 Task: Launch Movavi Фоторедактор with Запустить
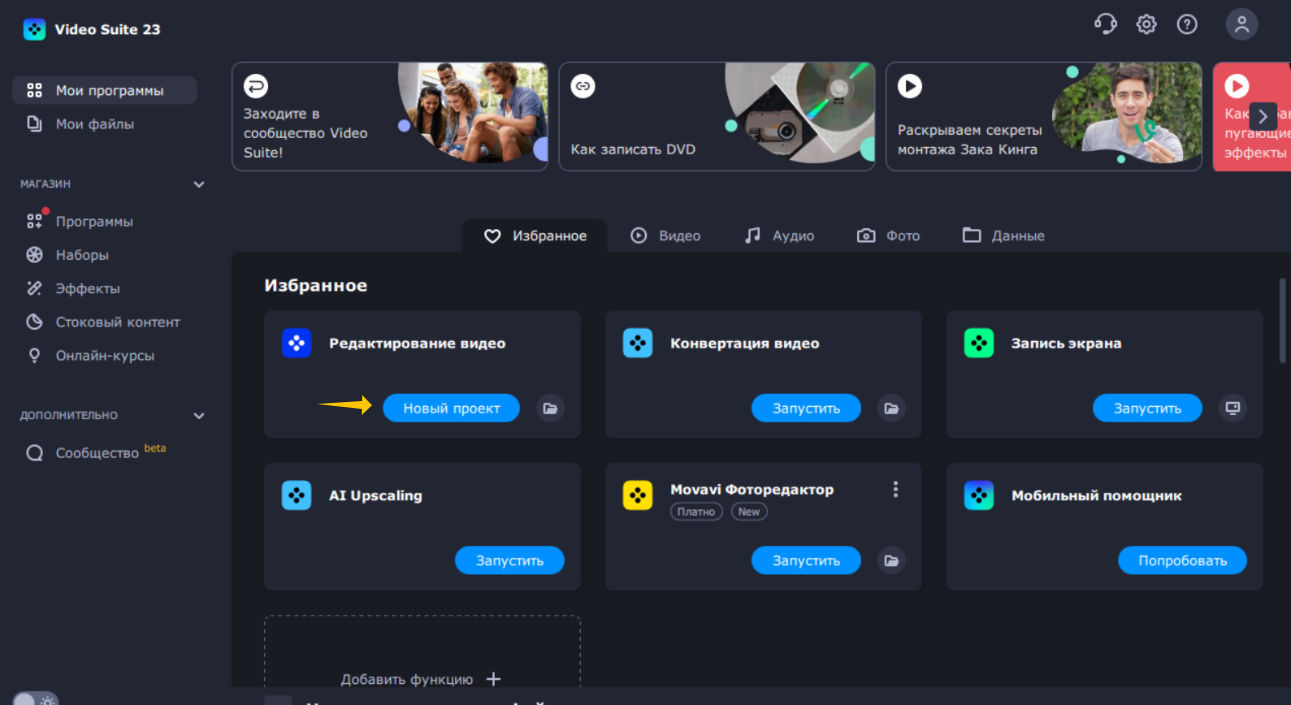pos(806,560)
